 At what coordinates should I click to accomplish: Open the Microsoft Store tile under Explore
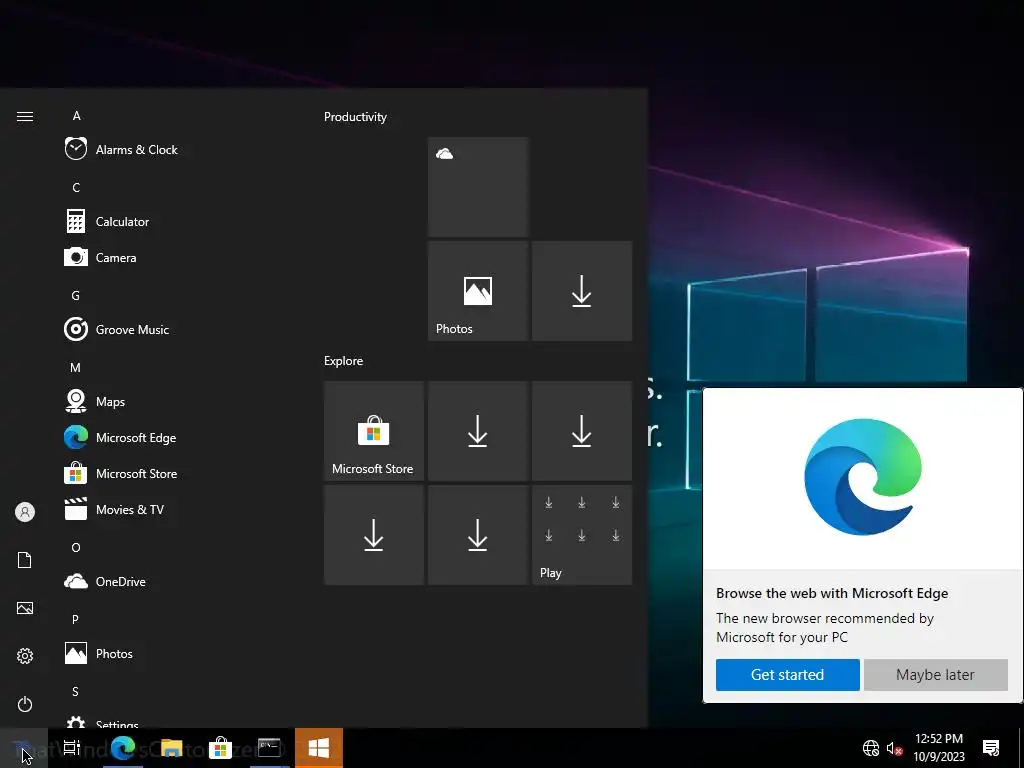[x=374, y=431]
